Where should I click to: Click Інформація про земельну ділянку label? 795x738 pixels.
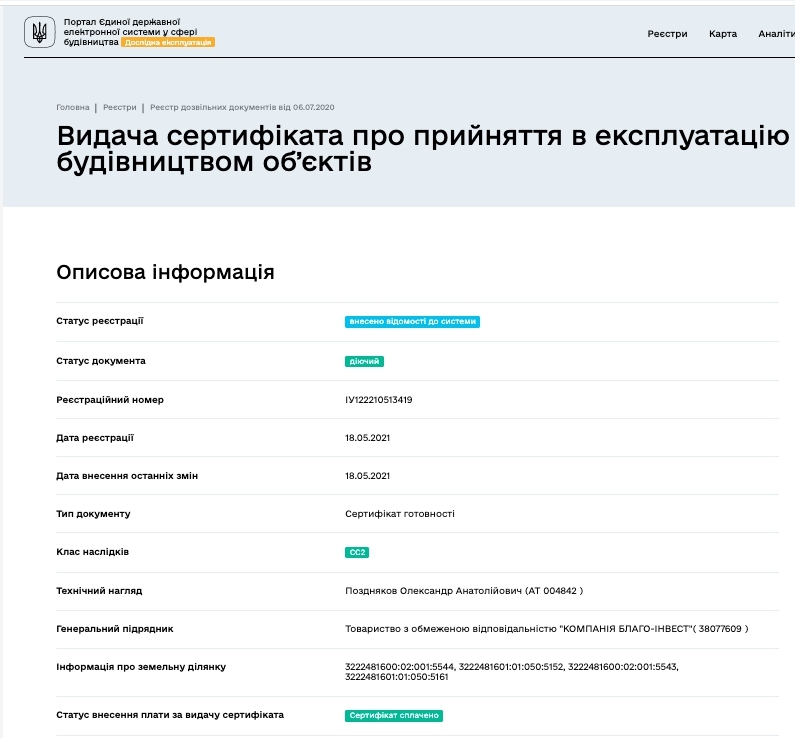[141, 667]
